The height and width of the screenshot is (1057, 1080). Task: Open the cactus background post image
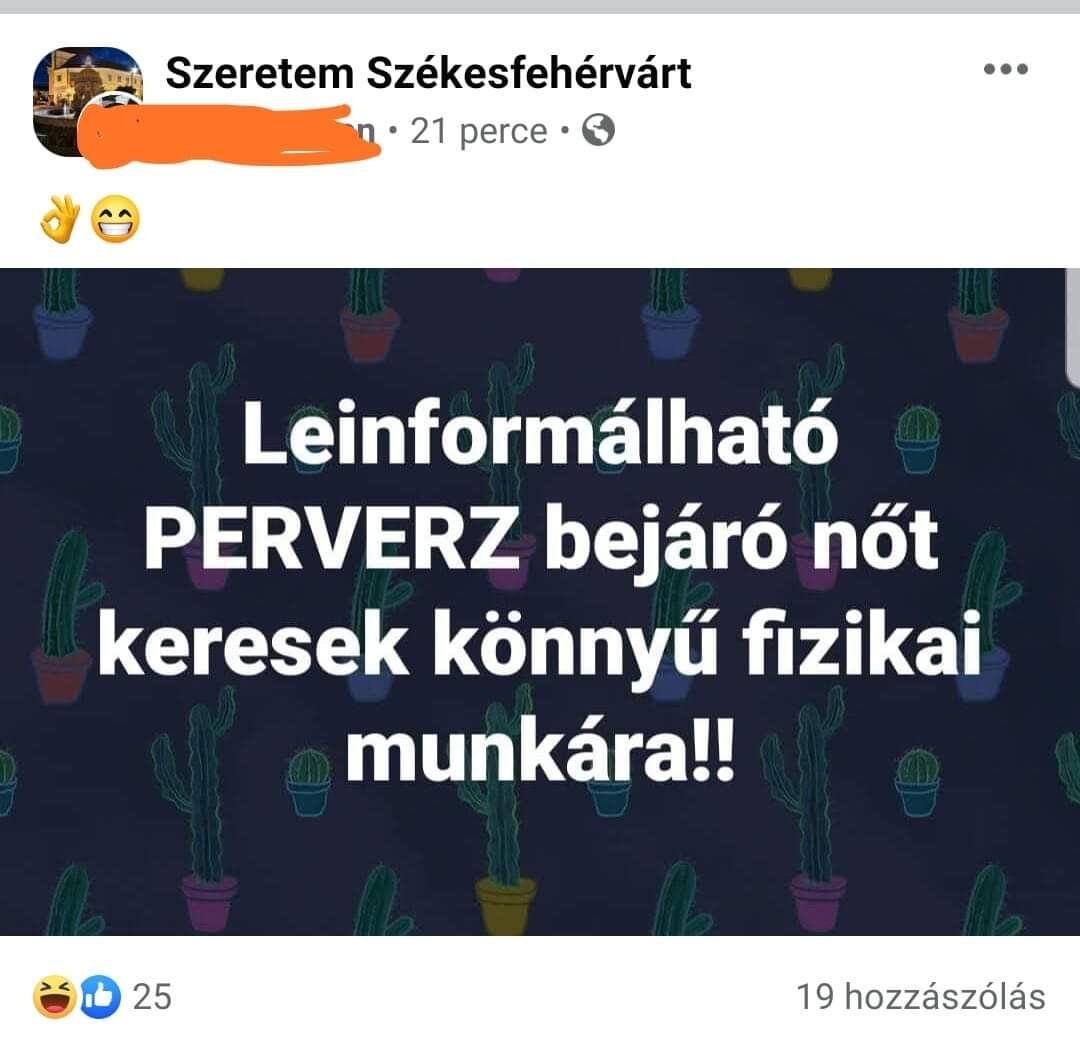(540, 601)
